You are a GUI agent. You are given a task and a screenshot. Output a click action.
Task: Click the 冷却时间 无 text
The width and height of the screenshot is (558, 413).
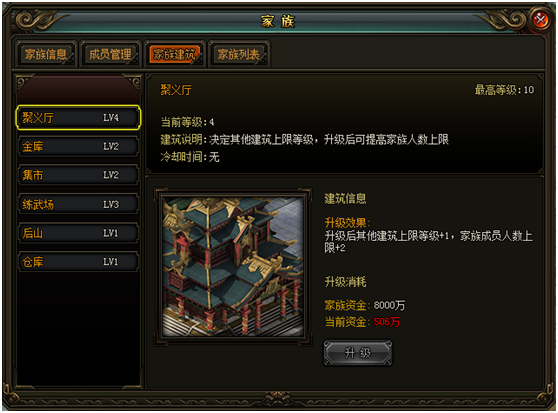click(x=190, y=157)
